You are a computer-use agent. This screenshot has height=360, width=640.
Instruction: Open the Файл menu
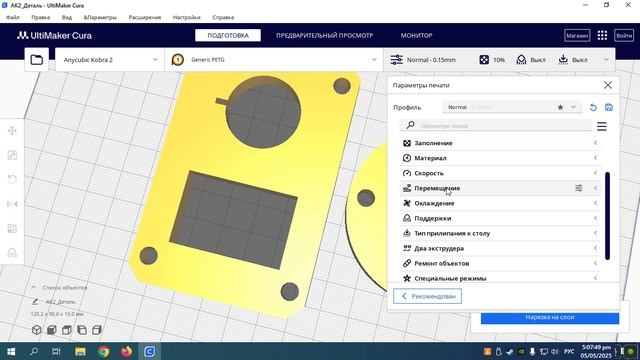(13, 17)
